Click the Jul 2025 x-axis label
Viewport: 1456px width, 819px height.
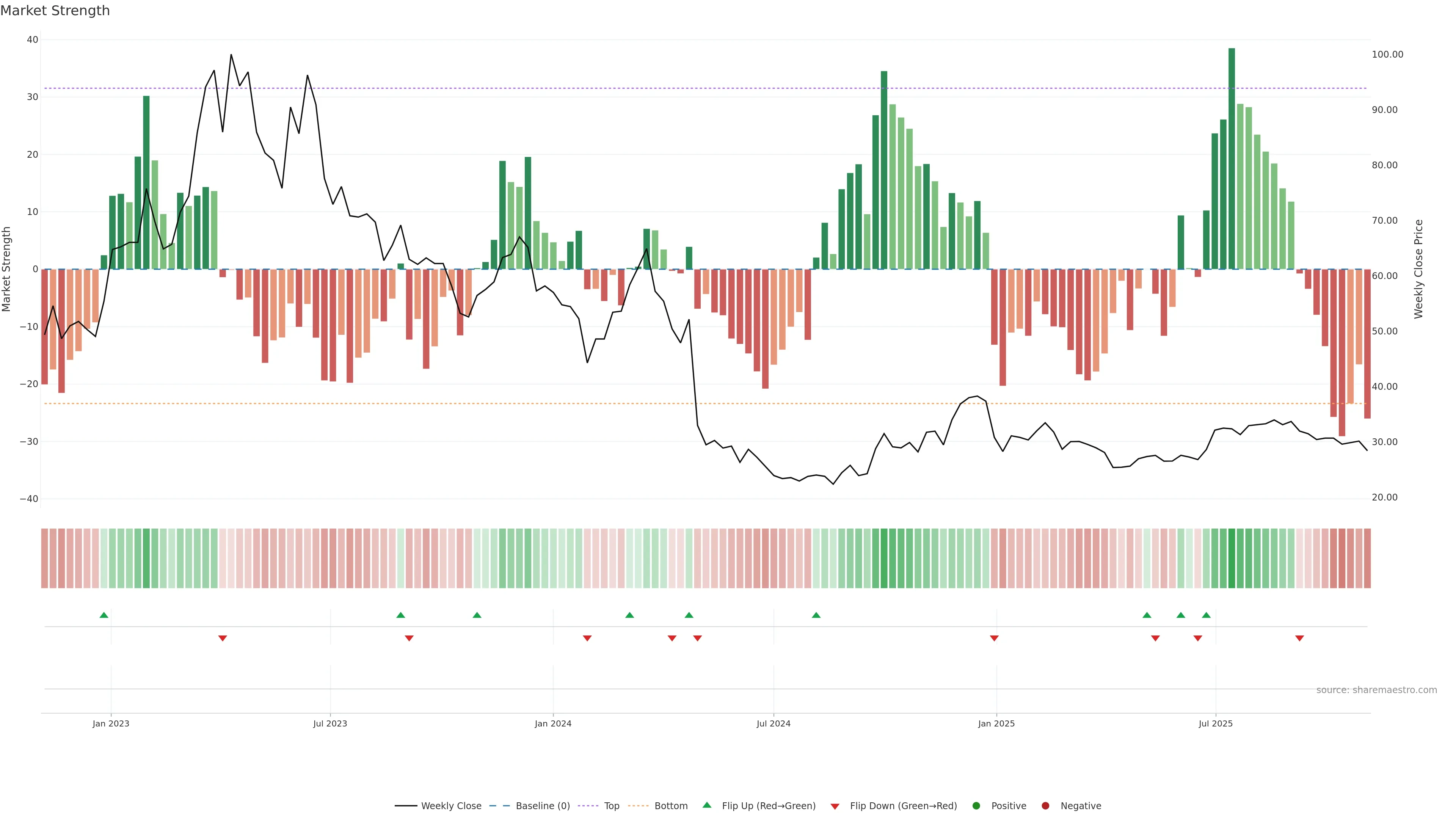(1215, 723)
